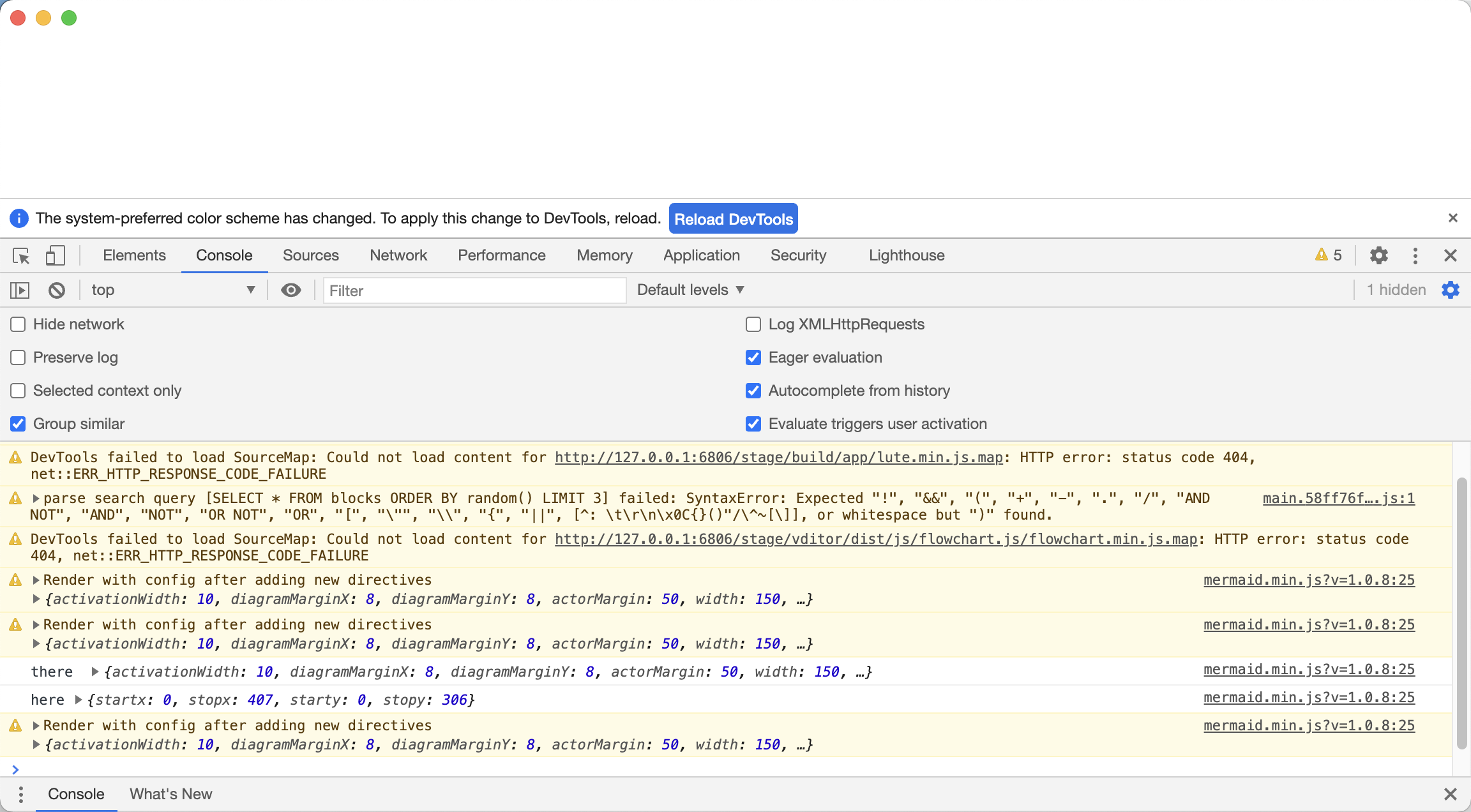Open the top context dropdown

point(172,290)
